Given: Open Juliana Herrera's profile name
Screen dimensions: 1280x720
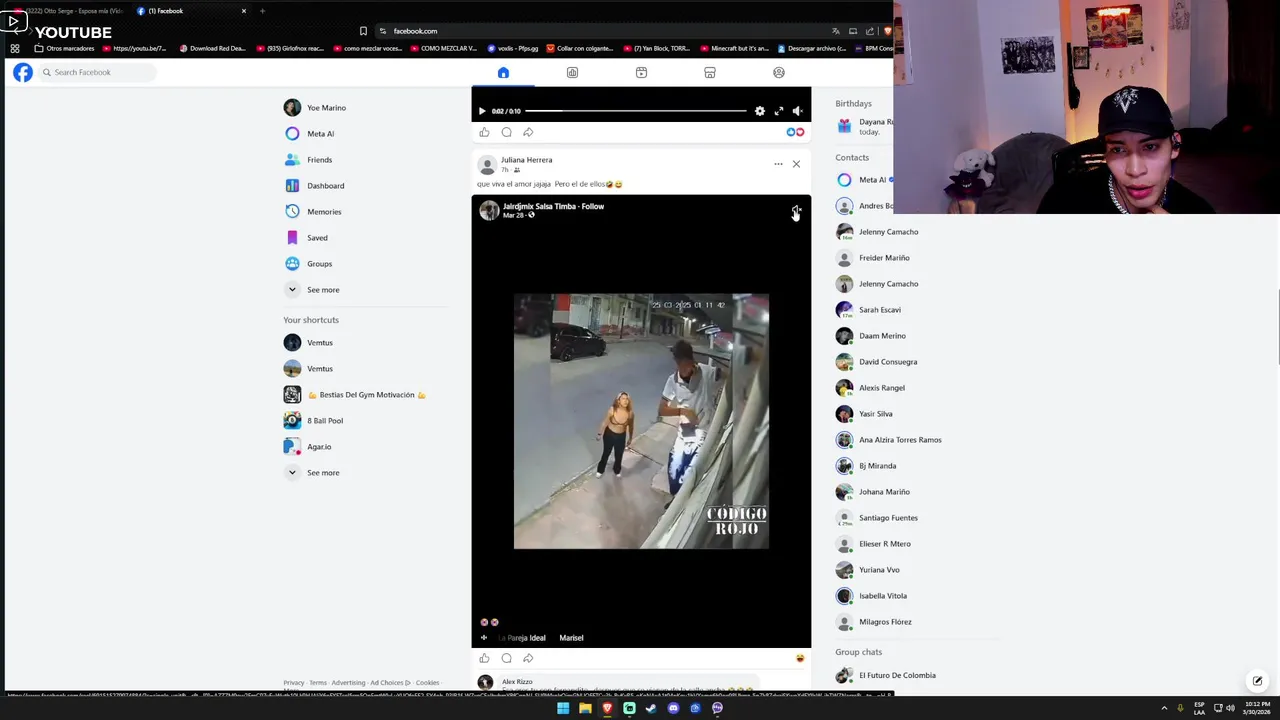Looking at the screenshot, I should tap(526, 160).
